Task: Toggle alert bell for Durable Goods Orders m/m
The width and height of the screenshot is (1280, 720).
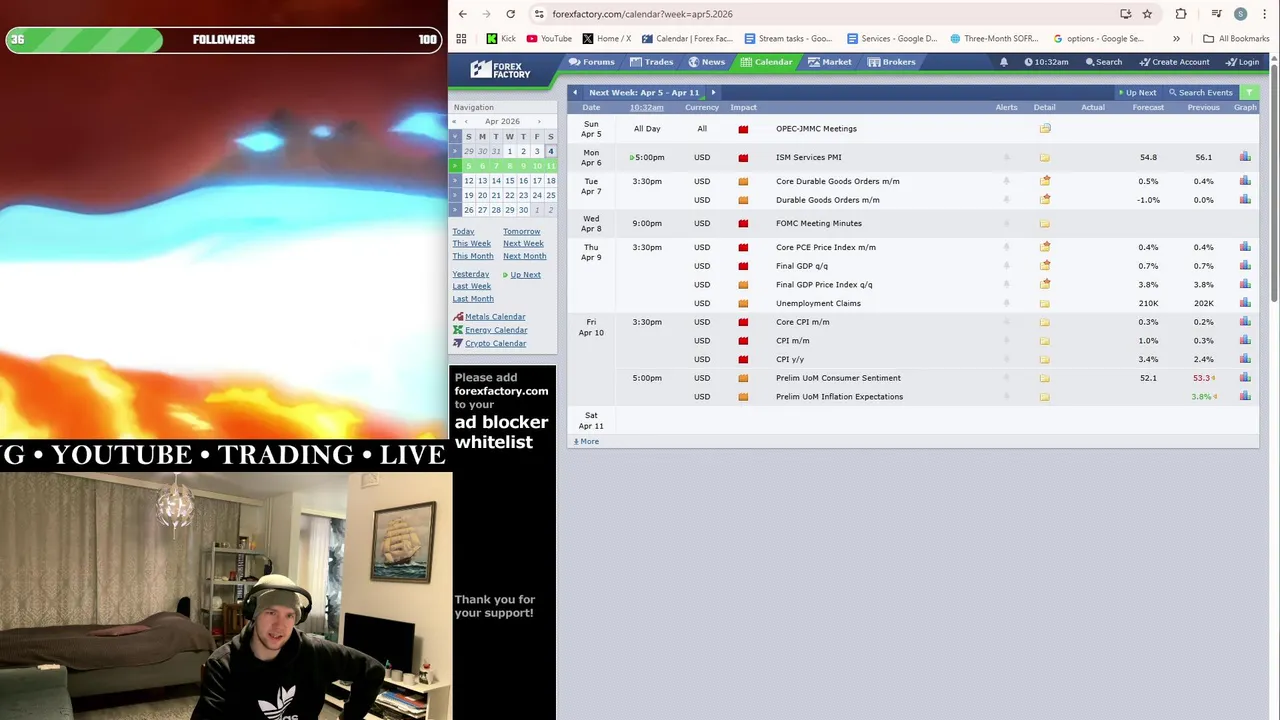Action: pyautogui.click(x=1006, y=200)
